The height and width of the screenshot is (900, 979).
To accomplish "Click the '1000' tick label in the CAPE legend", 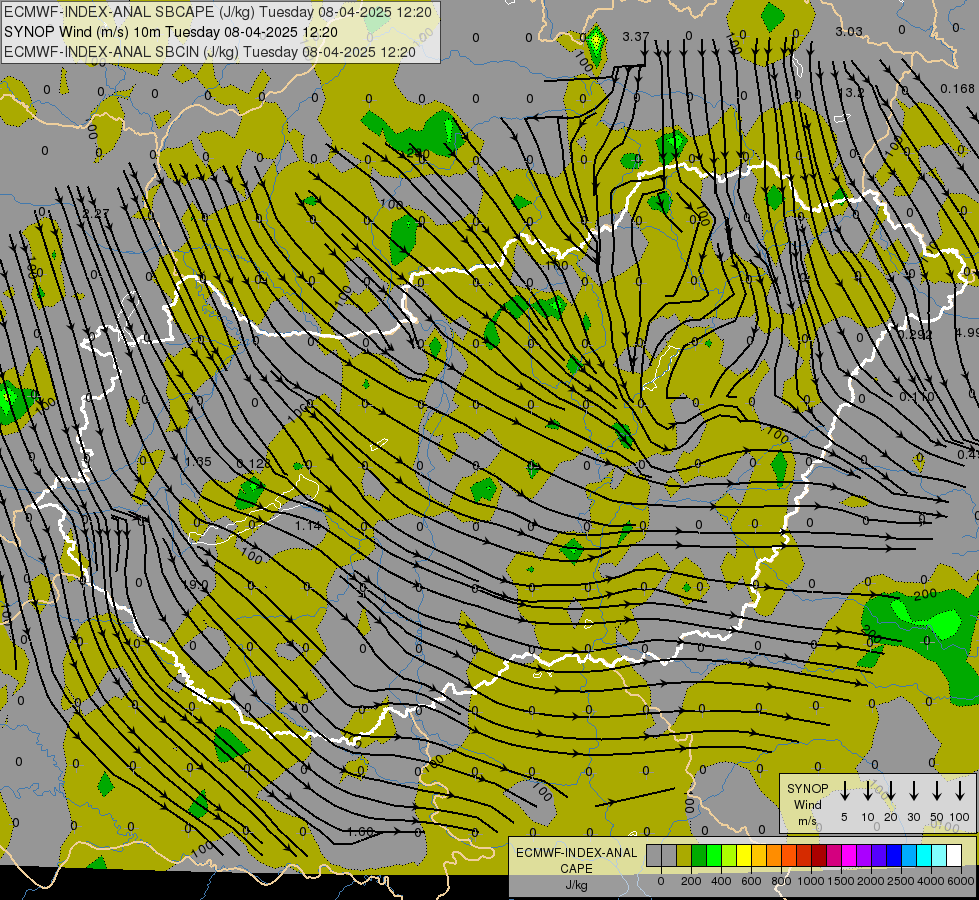I will pos(811,881).
